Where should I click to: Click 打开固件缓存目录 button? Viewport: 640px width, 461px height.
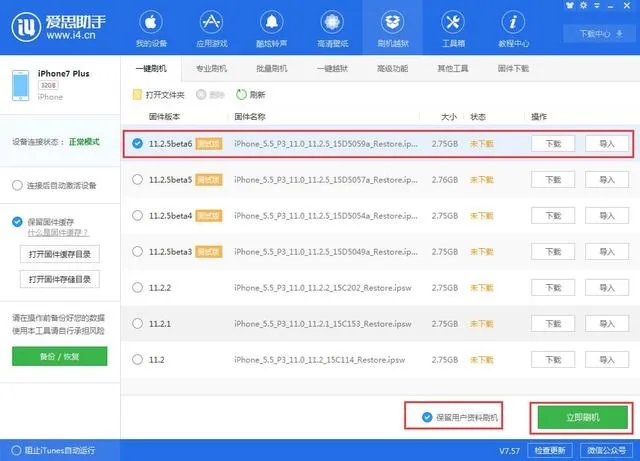60,254
